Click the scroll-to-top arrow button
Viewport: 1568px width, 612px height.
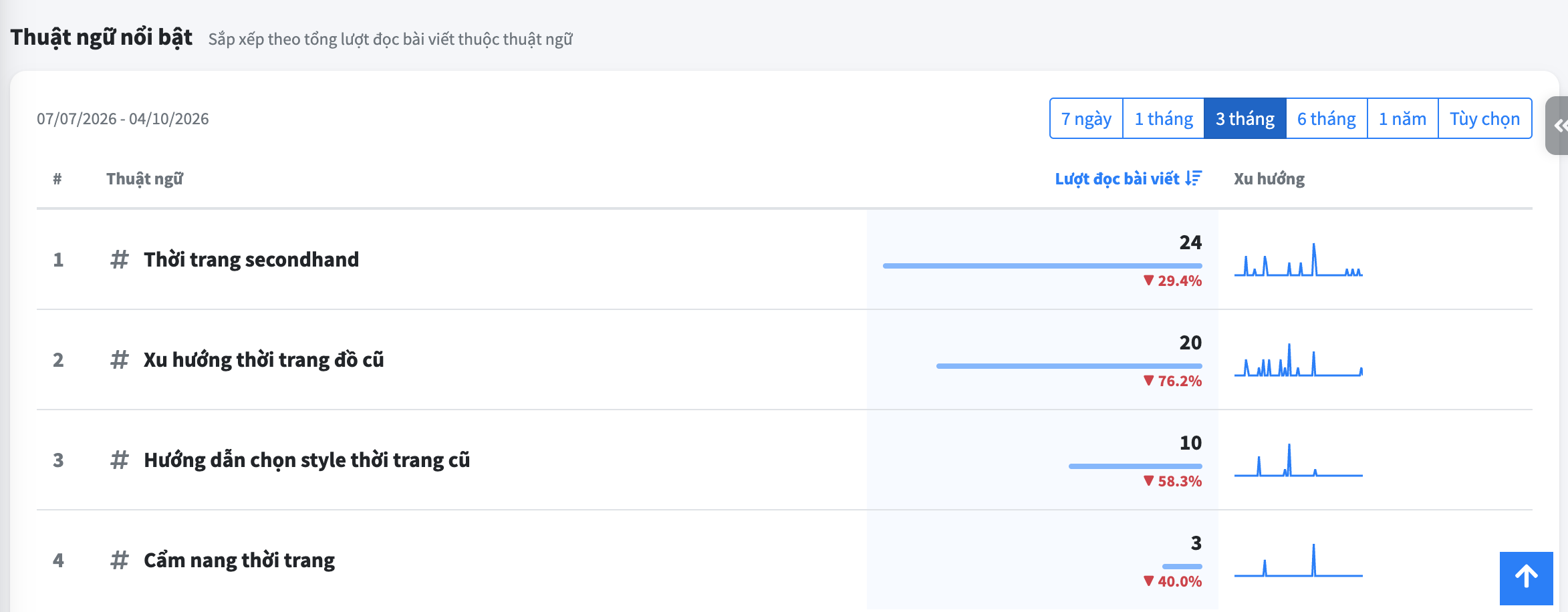pyautogui.click(x=1526, y=578)
